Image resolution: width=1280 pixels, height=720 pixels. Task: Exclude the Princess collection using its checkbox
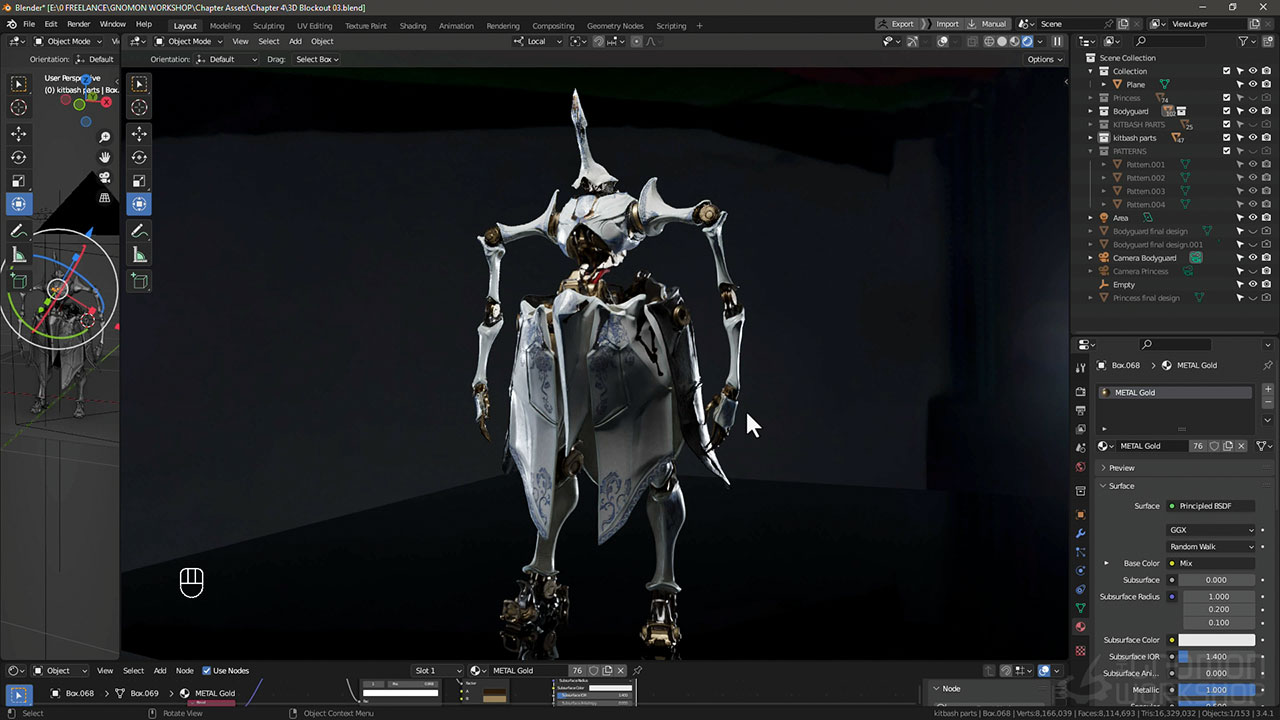click(x=1227, y=98)
